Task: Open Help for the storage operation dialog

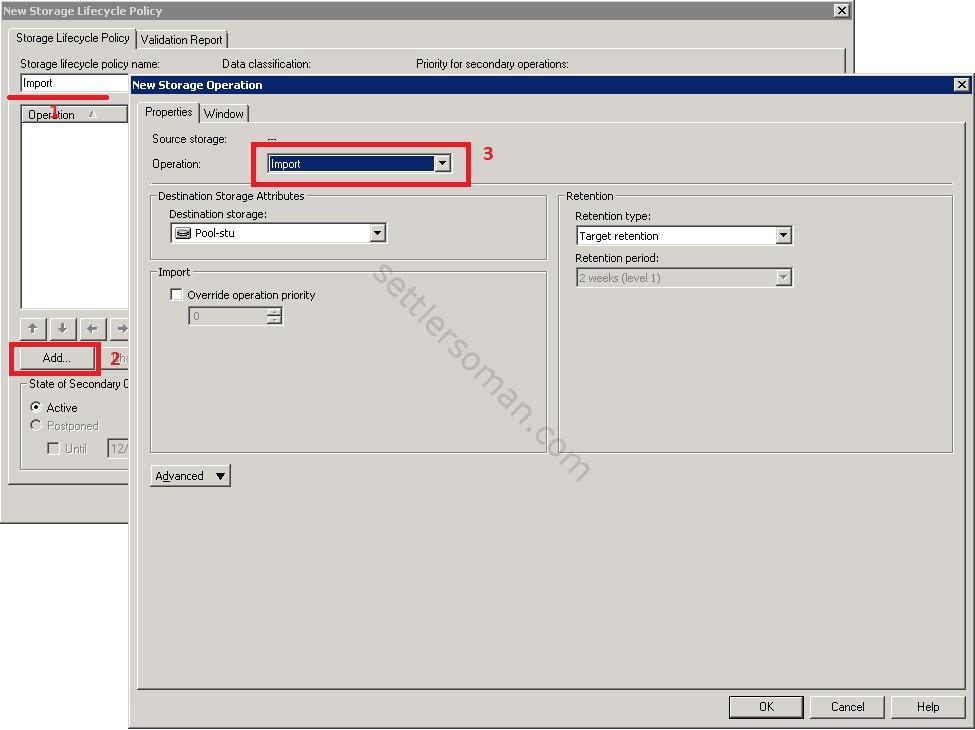Action: pyautogui.click(x=927, y=706)
